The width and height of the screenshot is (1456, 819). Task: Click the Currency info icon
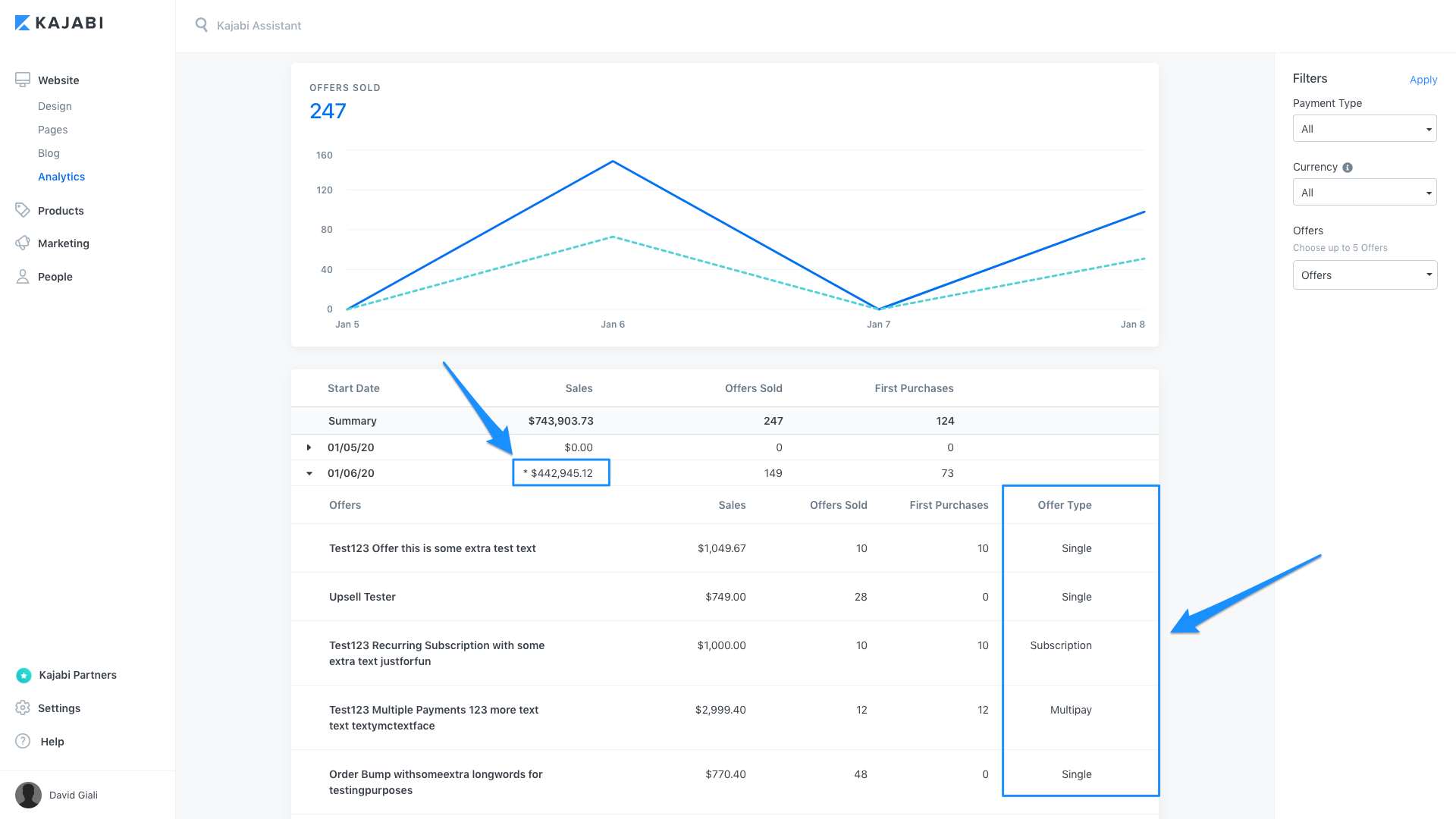(1348, 168)
